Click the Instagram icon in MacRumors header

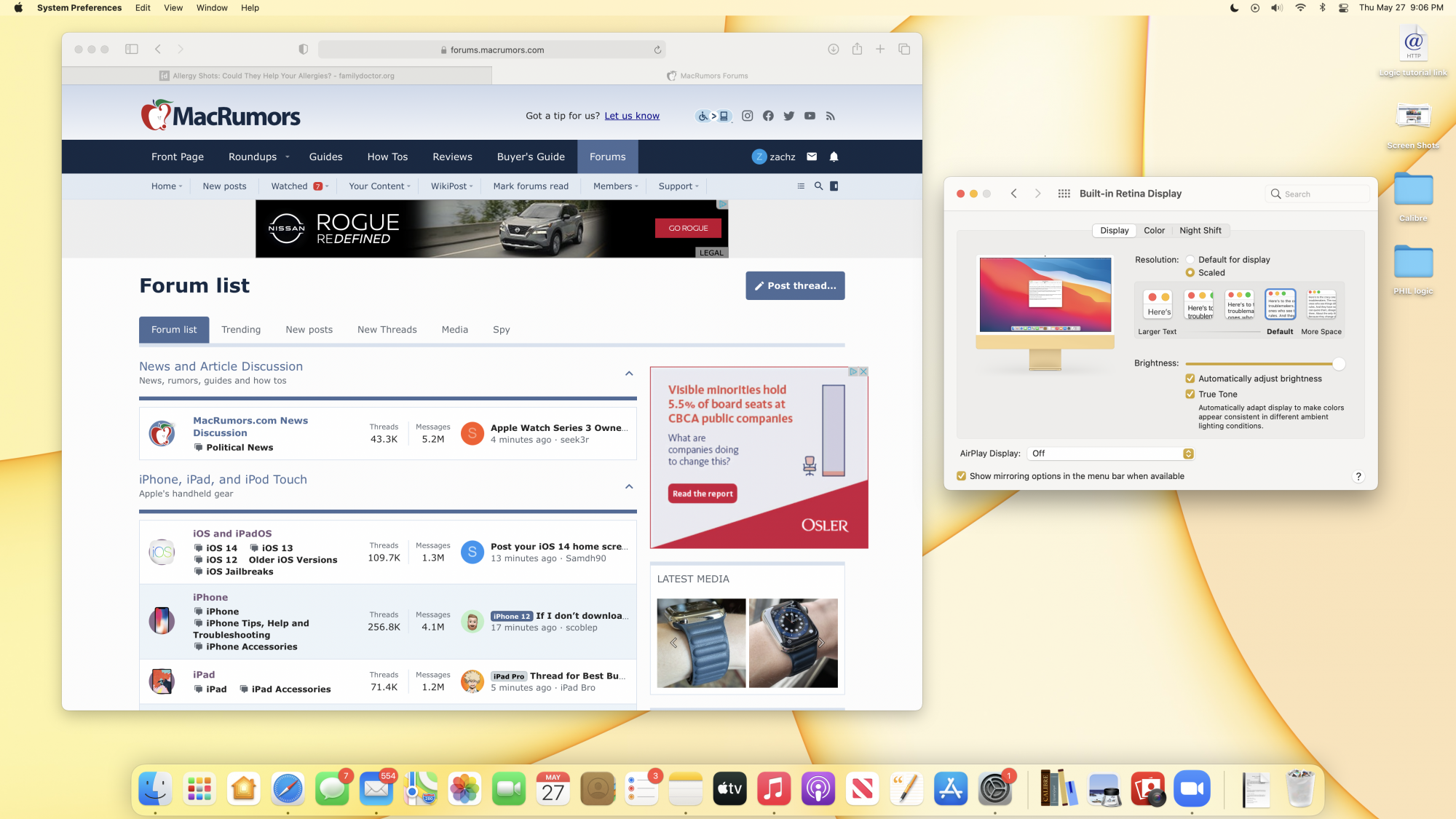point(747,116)
